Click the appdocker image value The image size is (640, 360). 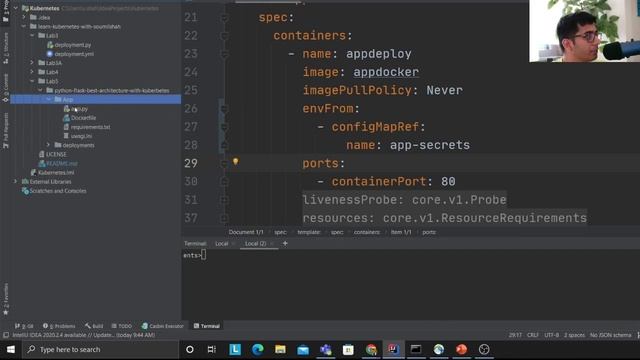pos(386,72)
